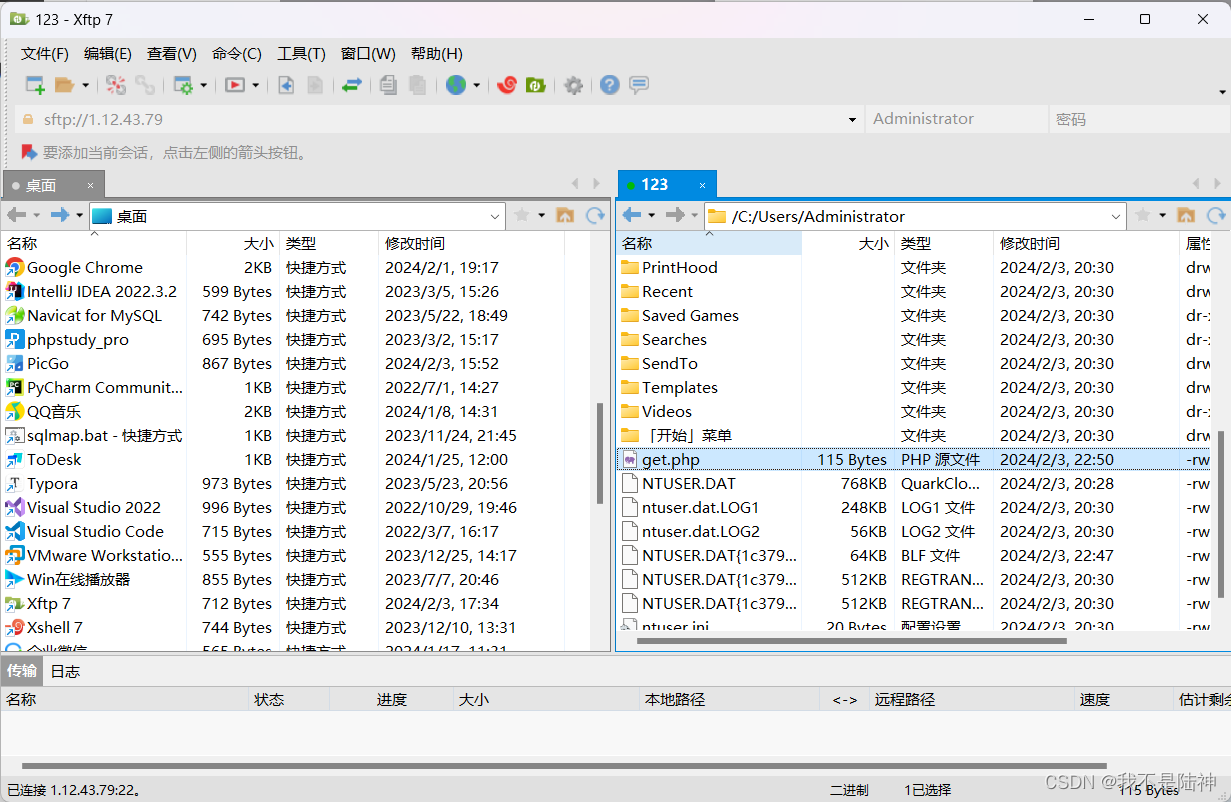Switch to the 日志 tab

pos(64,671)
